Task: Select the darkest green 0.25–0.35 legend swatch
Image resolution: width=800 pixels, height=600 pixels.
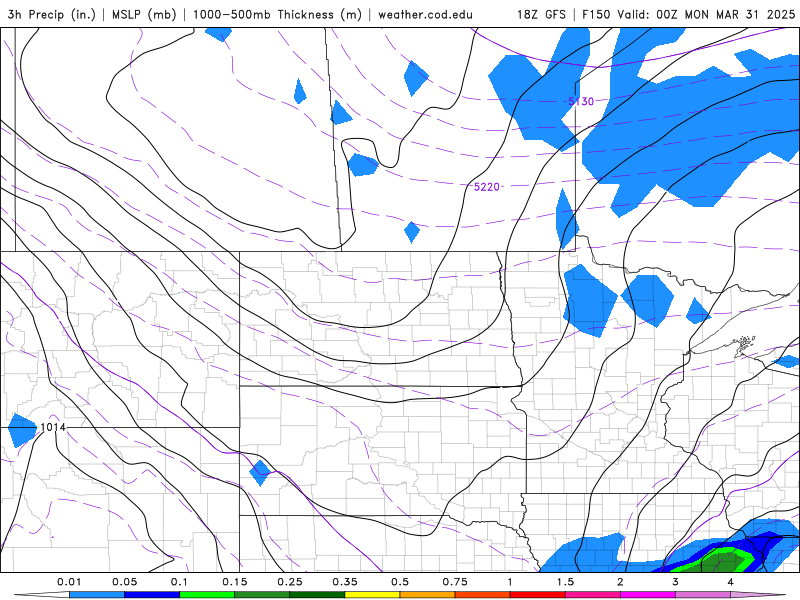Action: tap(317, 595)
